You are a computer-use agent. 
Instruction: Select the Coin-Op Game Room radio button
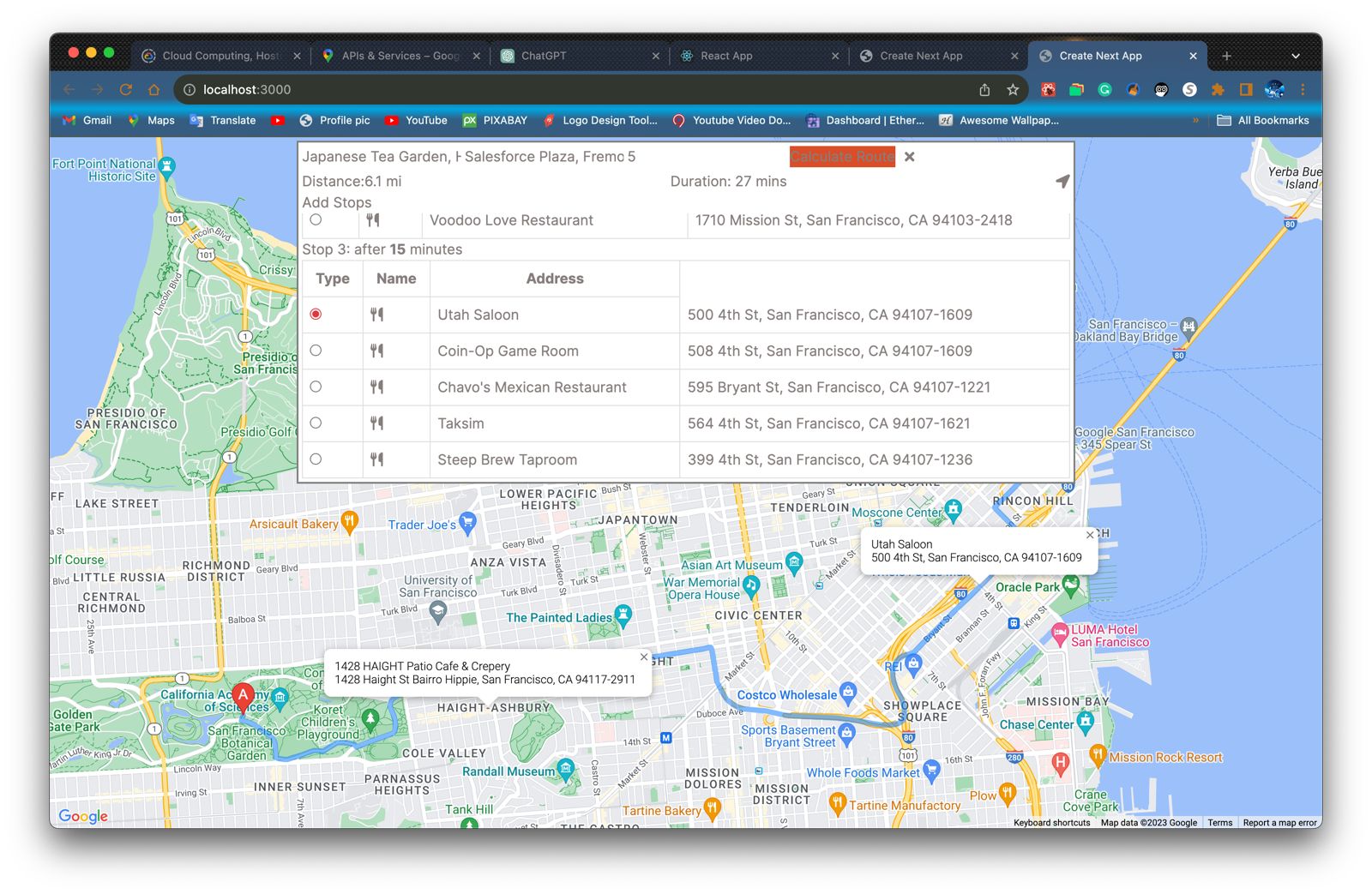coord(316,351)
